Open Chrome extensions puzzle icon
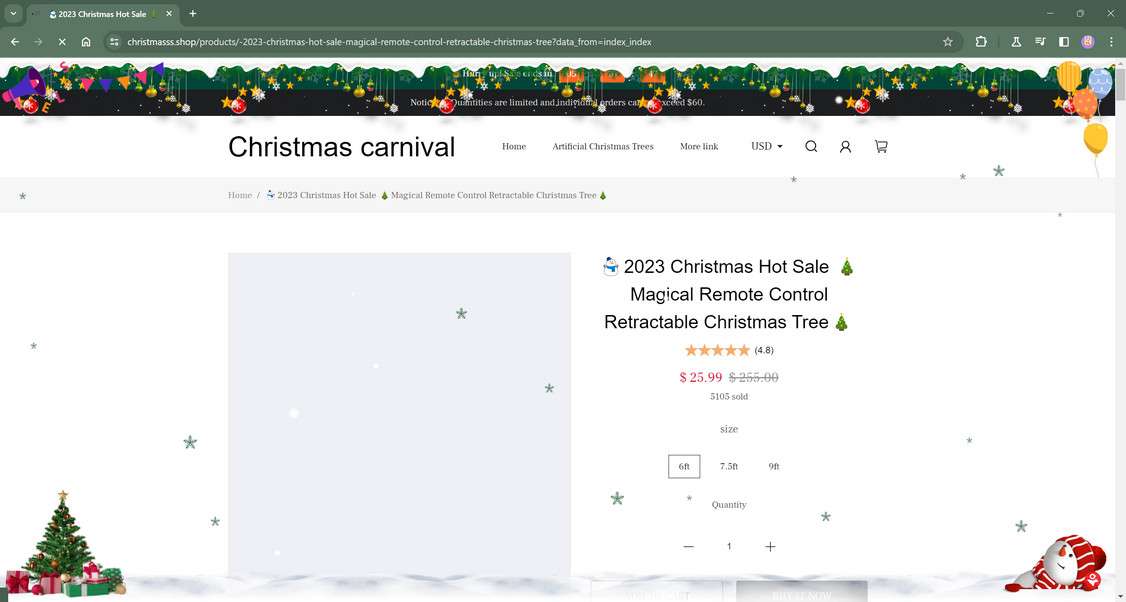 click(x=981, y=42)
